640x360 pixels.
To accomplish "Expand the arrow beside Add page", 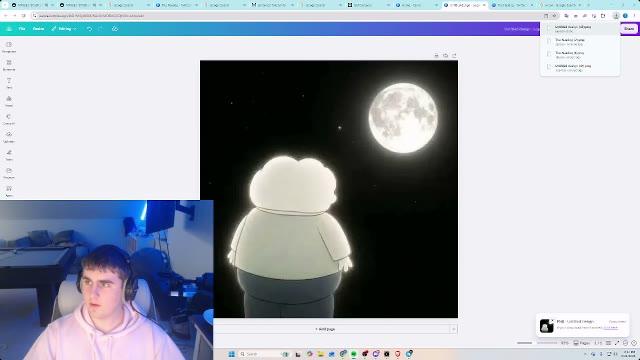I will click(x=453, y=329).
